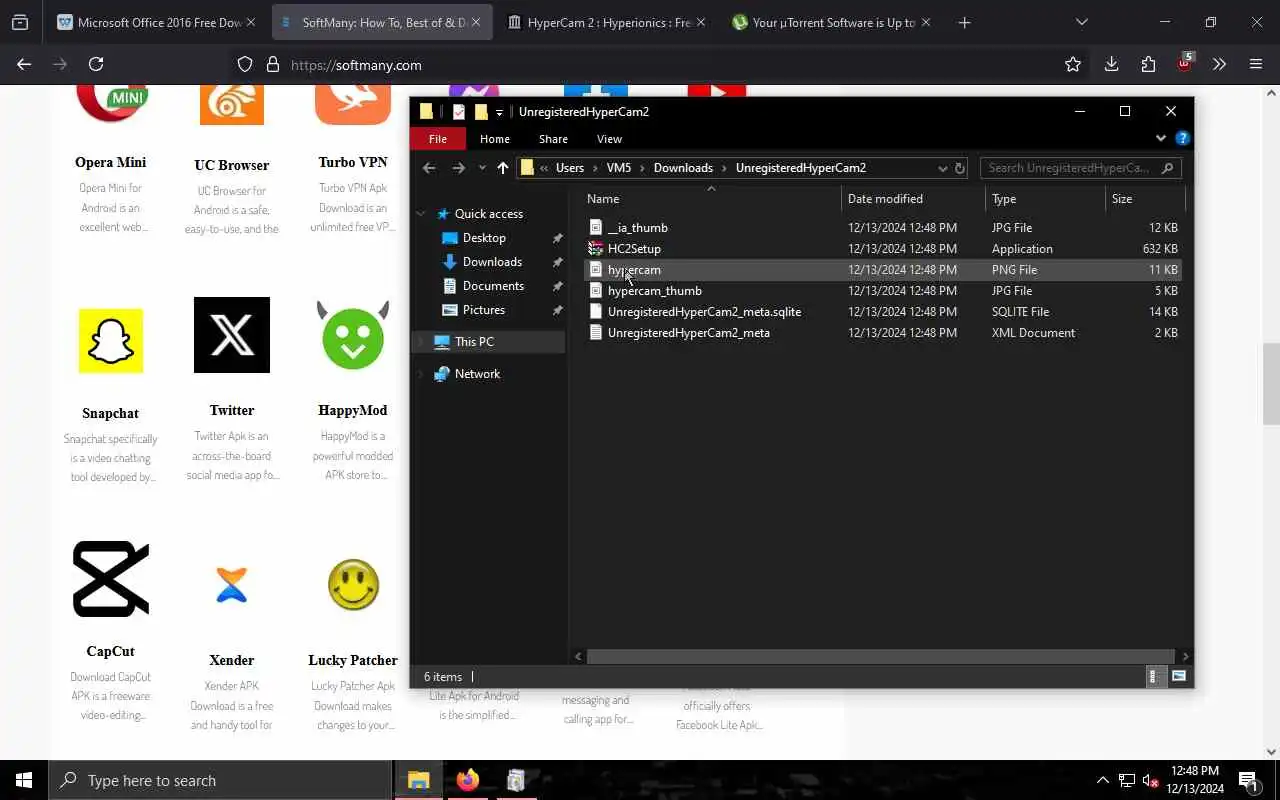Open Desktop in Quick access
1280x800 pixels.
point(484,238)
